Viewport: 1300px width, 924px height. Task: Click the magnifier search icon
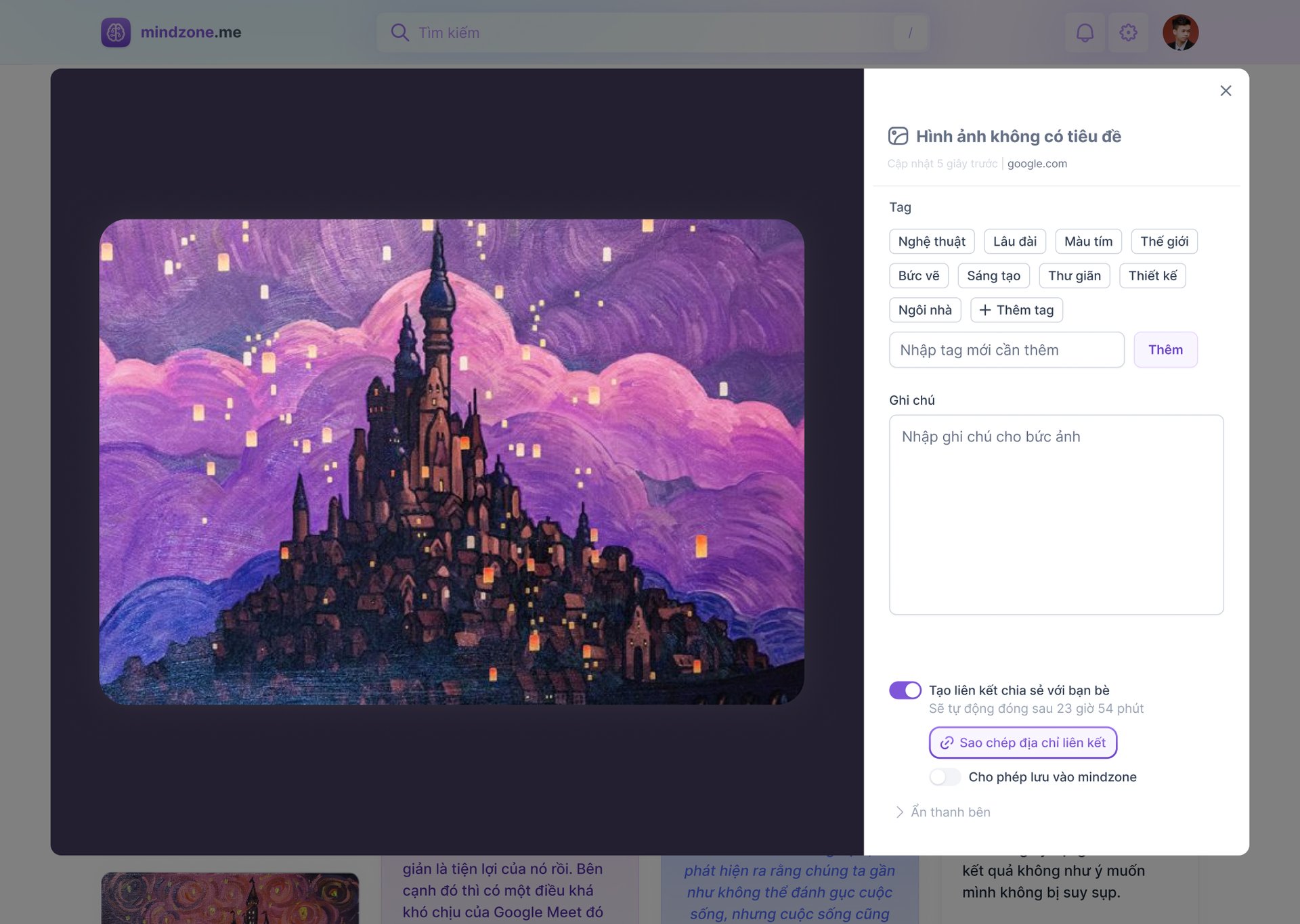pos(399,32)
